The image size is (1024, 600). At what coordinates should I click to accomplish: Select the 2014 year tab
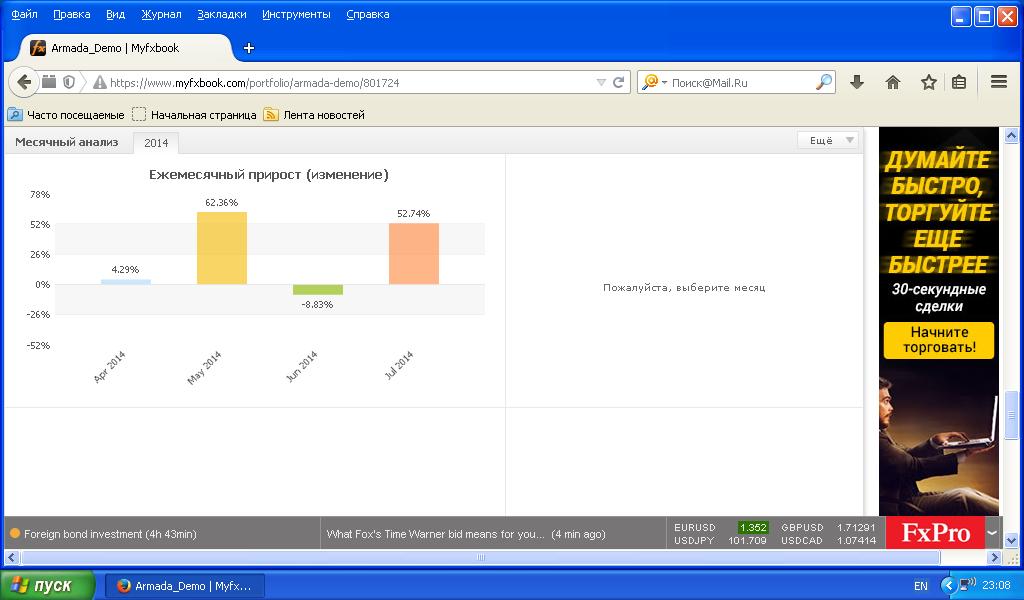pyautogui.click(x=156, y=143)
